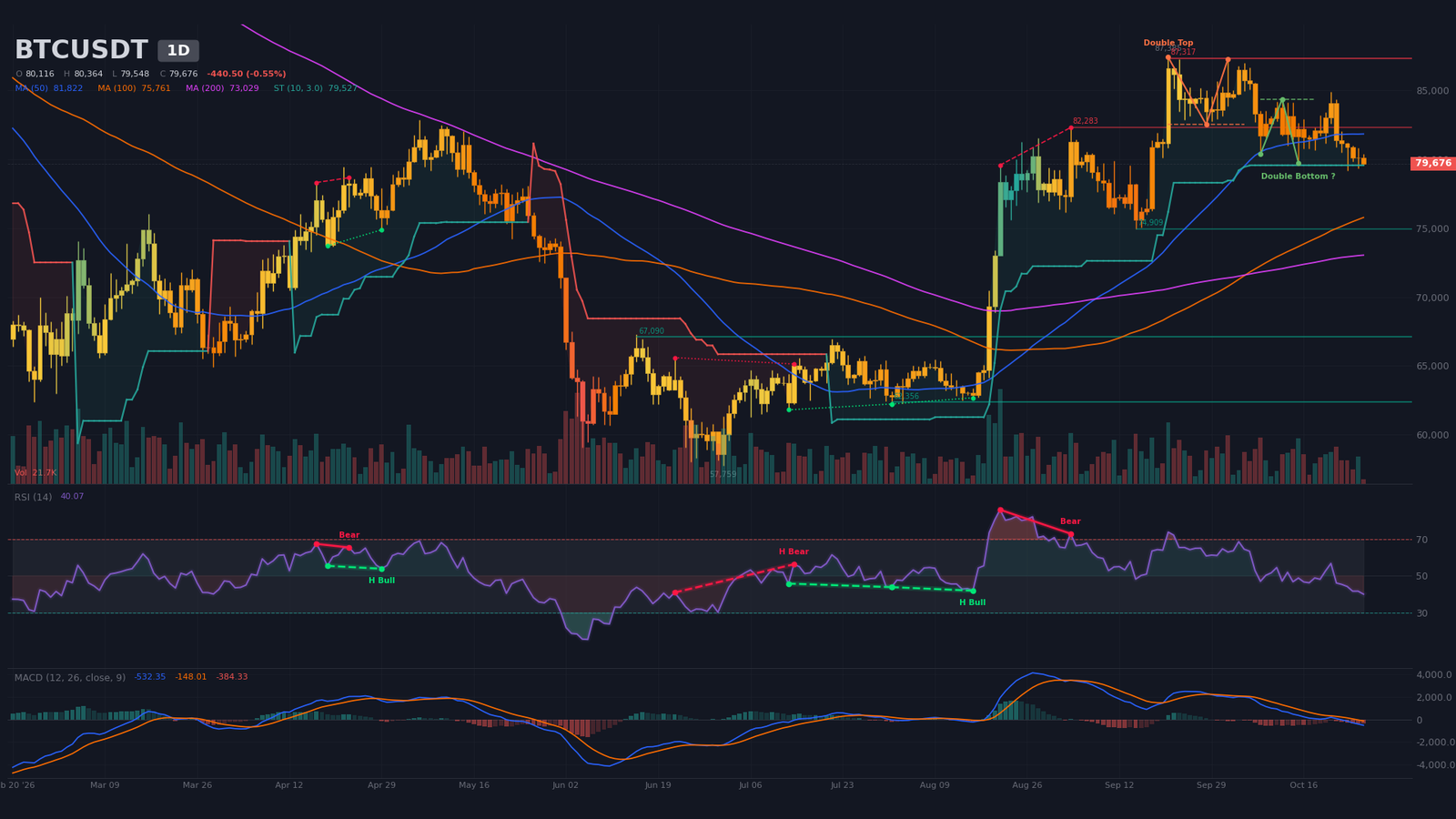Click the Aug 26 date axis label
Viewport: 1456px width, 819px height.
click(x=1026, y=784)
